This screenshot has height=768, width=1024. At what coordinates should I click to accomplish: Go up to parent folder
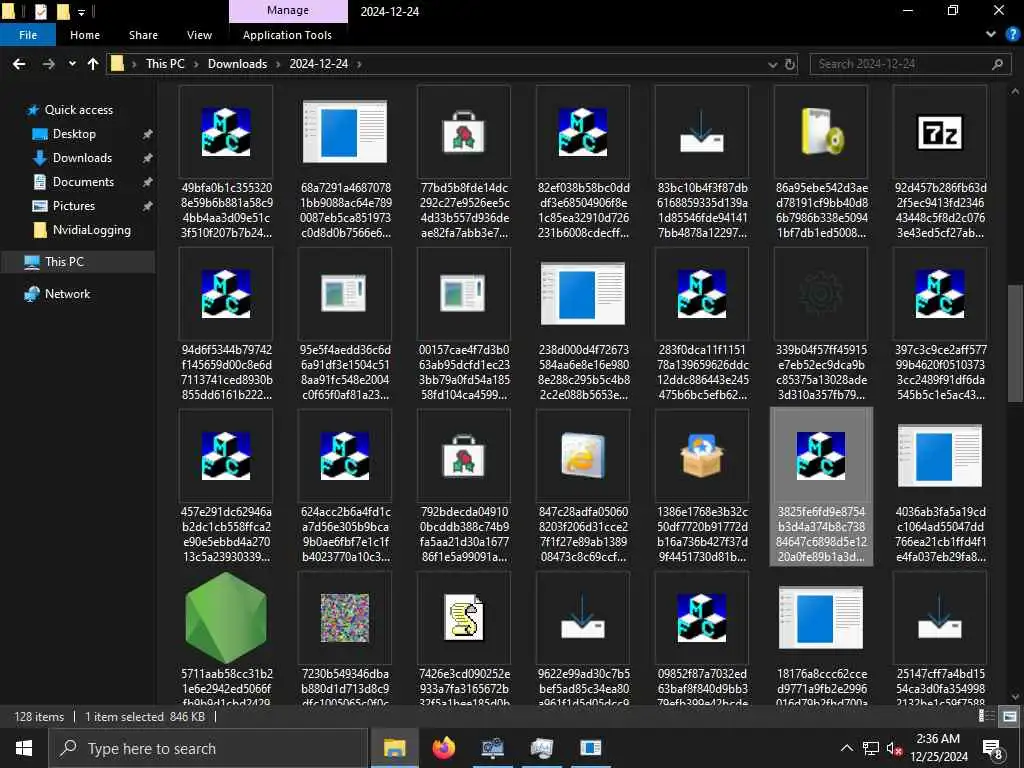93,64
